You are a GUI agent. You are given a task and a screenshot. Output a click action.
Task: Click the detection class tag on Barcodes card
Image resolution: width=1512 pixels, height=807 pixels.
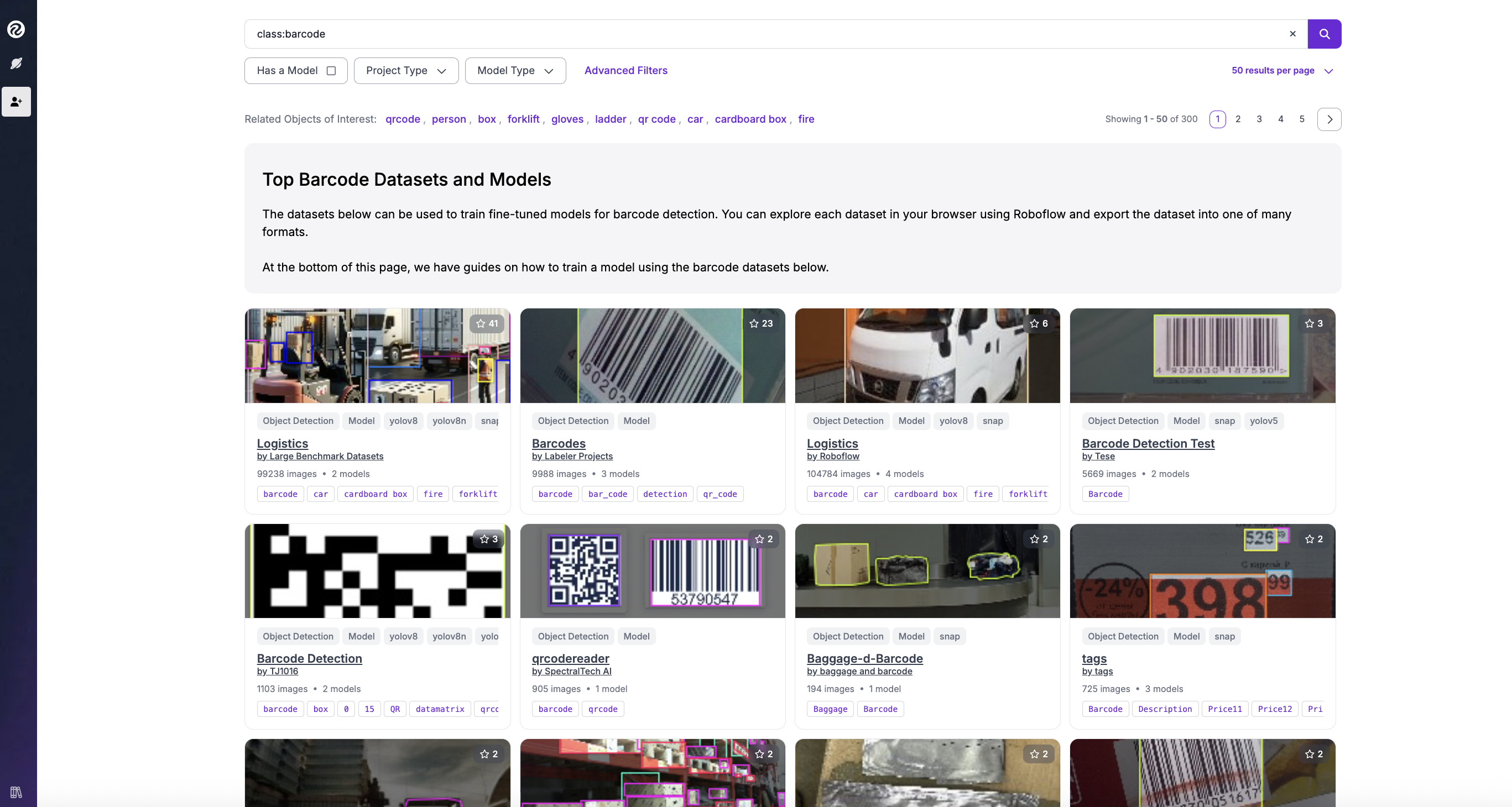664,494
